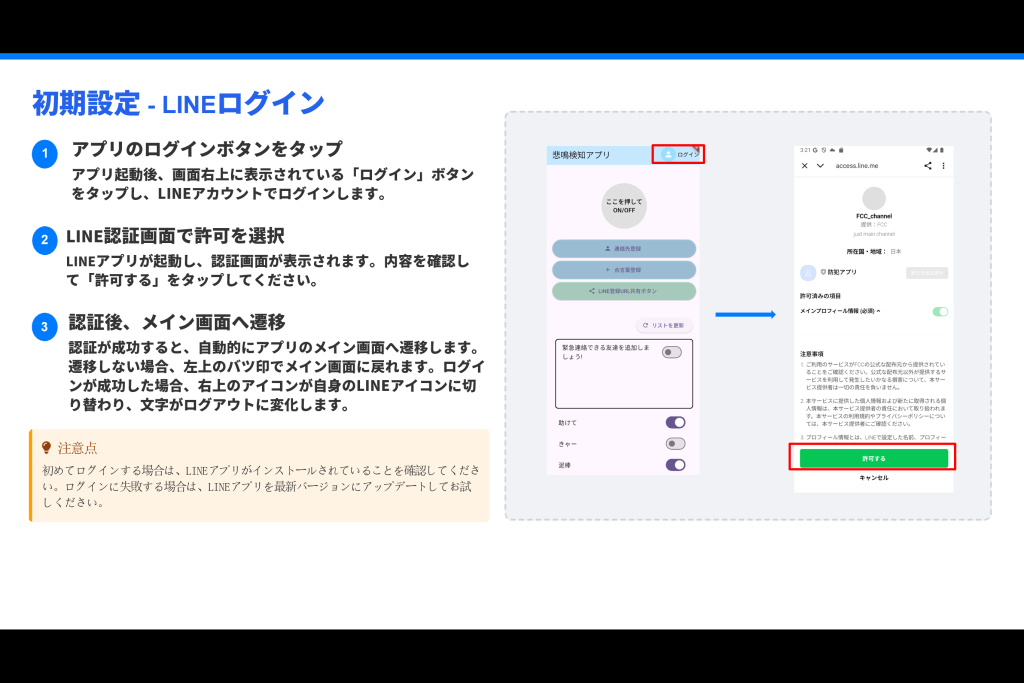
Task: Tap the share icon in the LINE page header
Action: click(928, 166)
